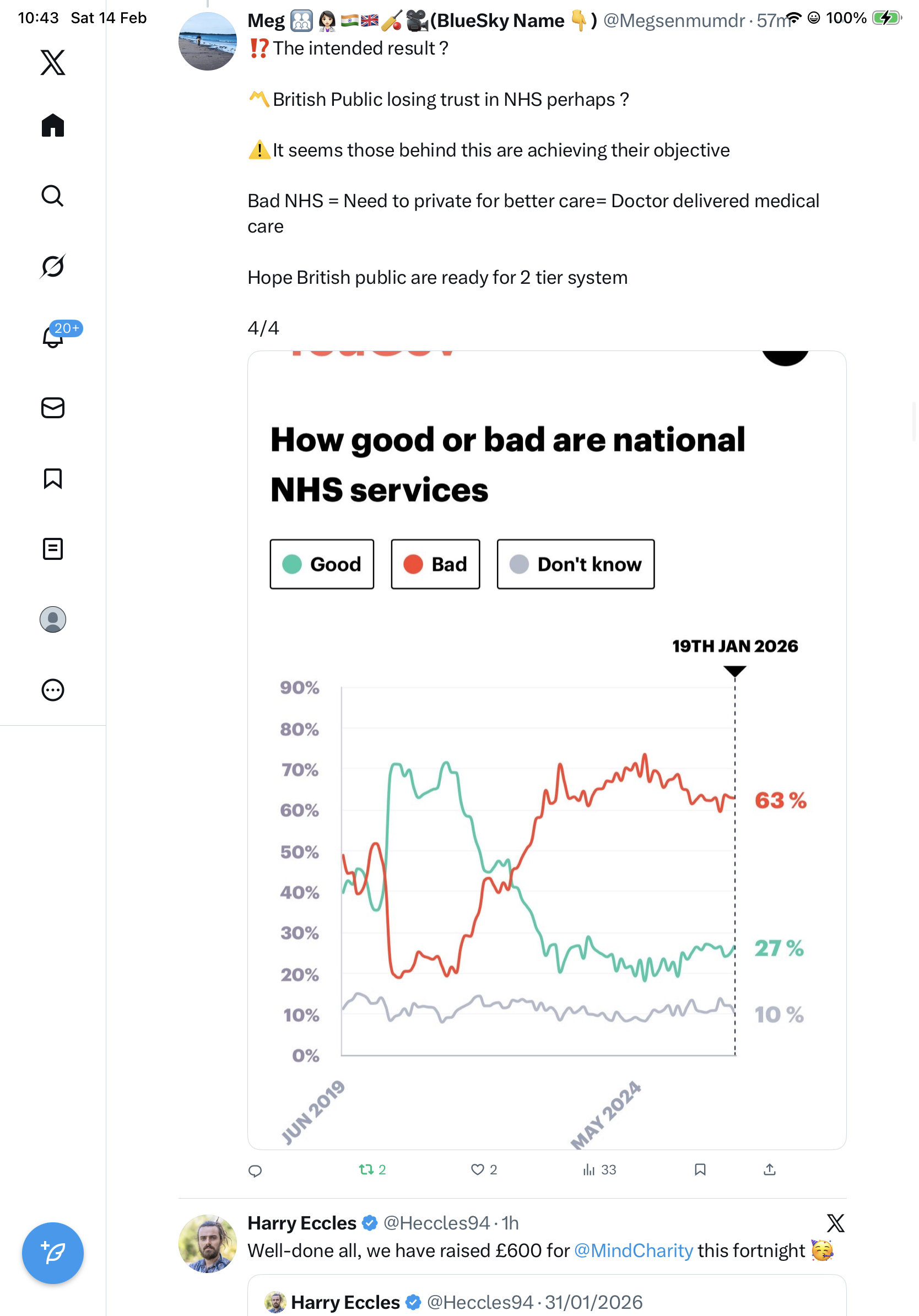Open Messages envelope icon

[x=53, y=408]
